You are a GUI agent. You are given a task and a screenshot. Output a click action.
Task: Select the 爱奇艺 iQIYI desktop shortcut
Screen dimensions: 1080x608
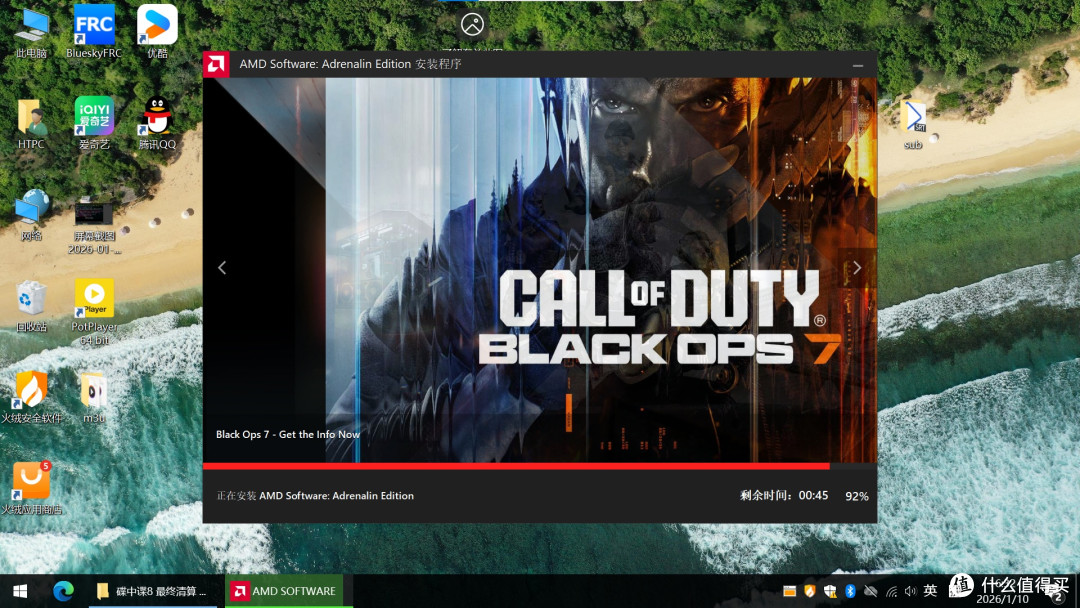(94, 123)
